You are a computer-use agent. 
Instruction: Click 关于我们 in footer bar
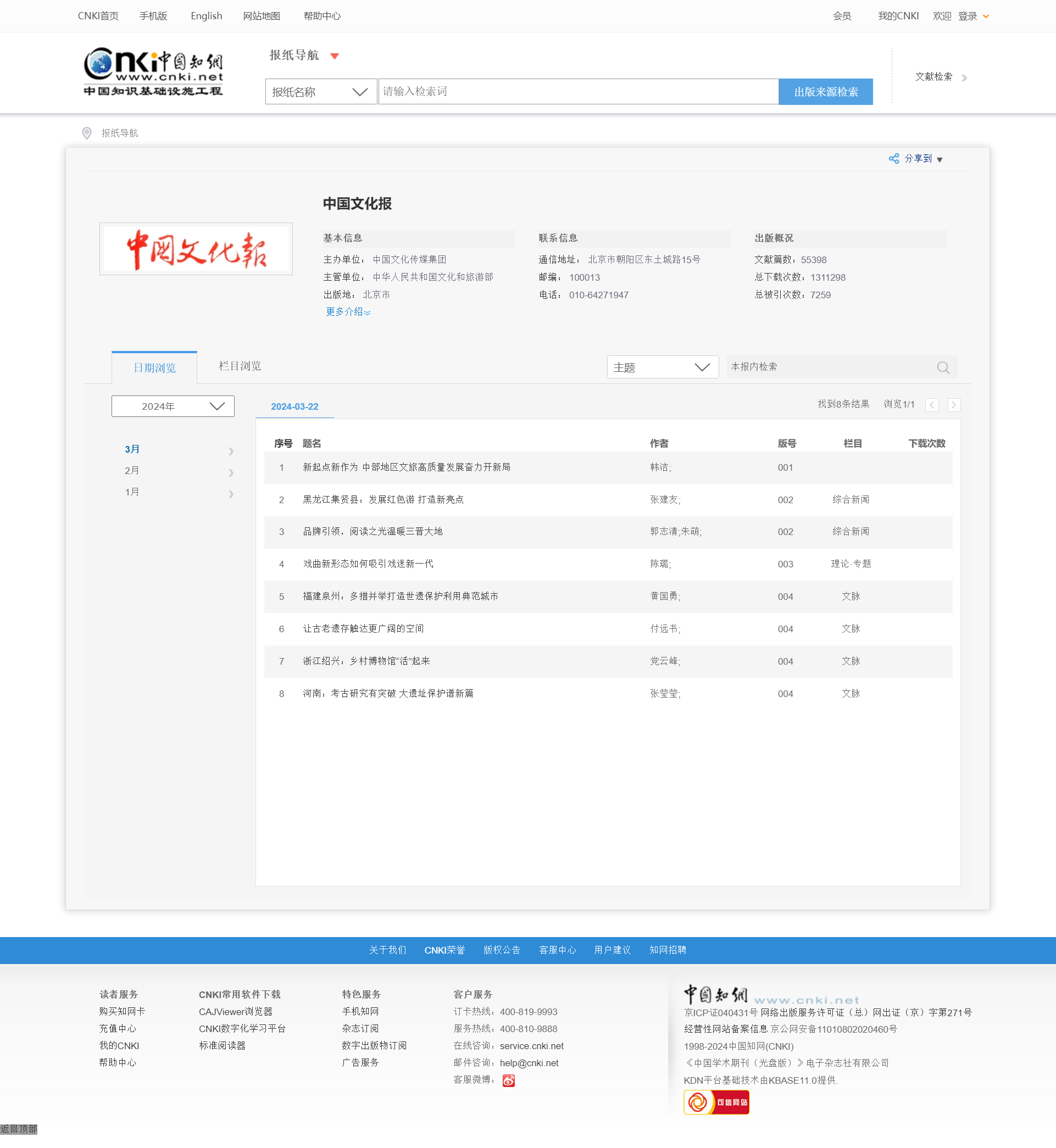387,950
